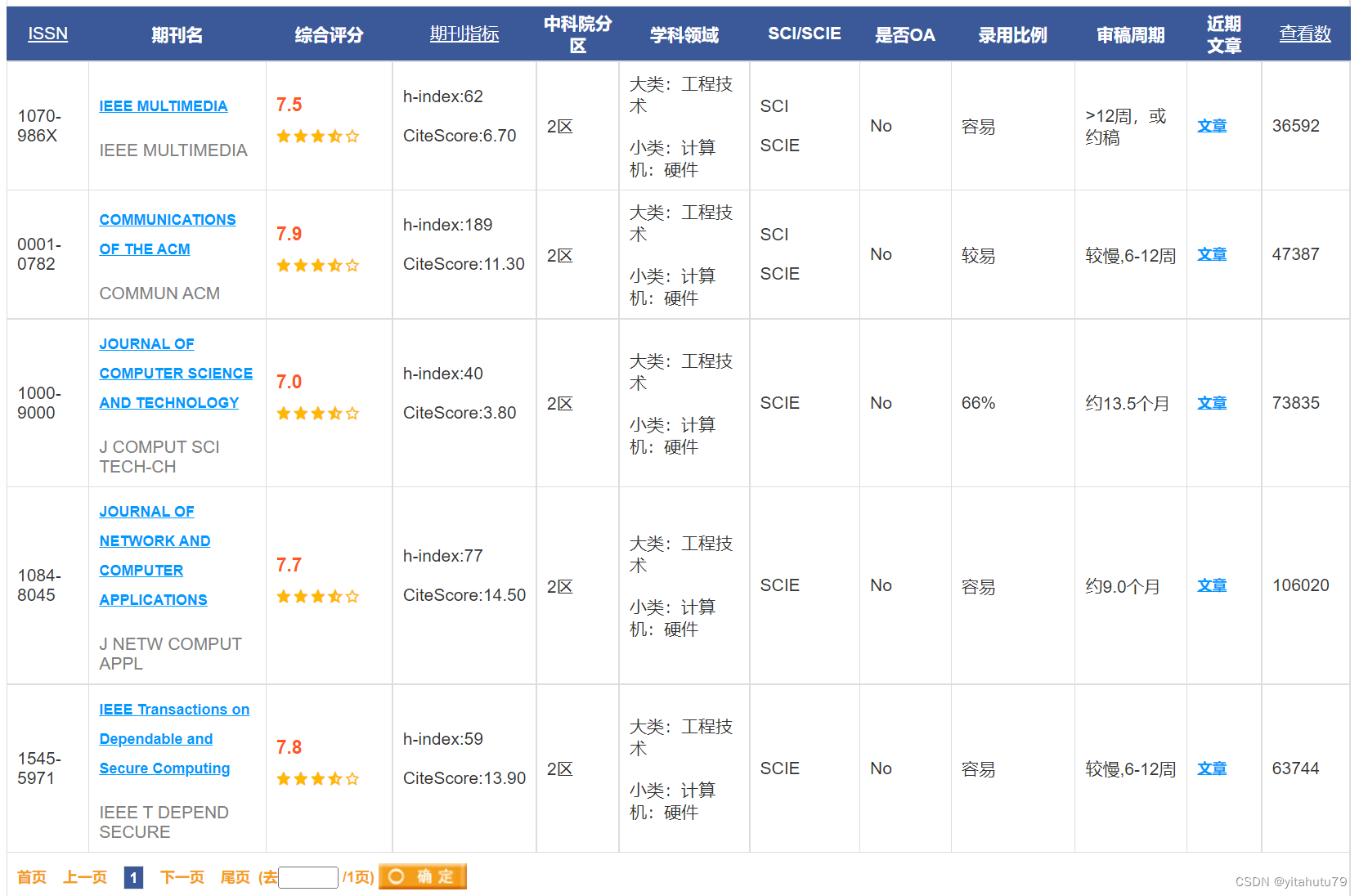Click the star rating under score 7.8
This screenshot has width=1359, height=896.
(x=317, y=779)
